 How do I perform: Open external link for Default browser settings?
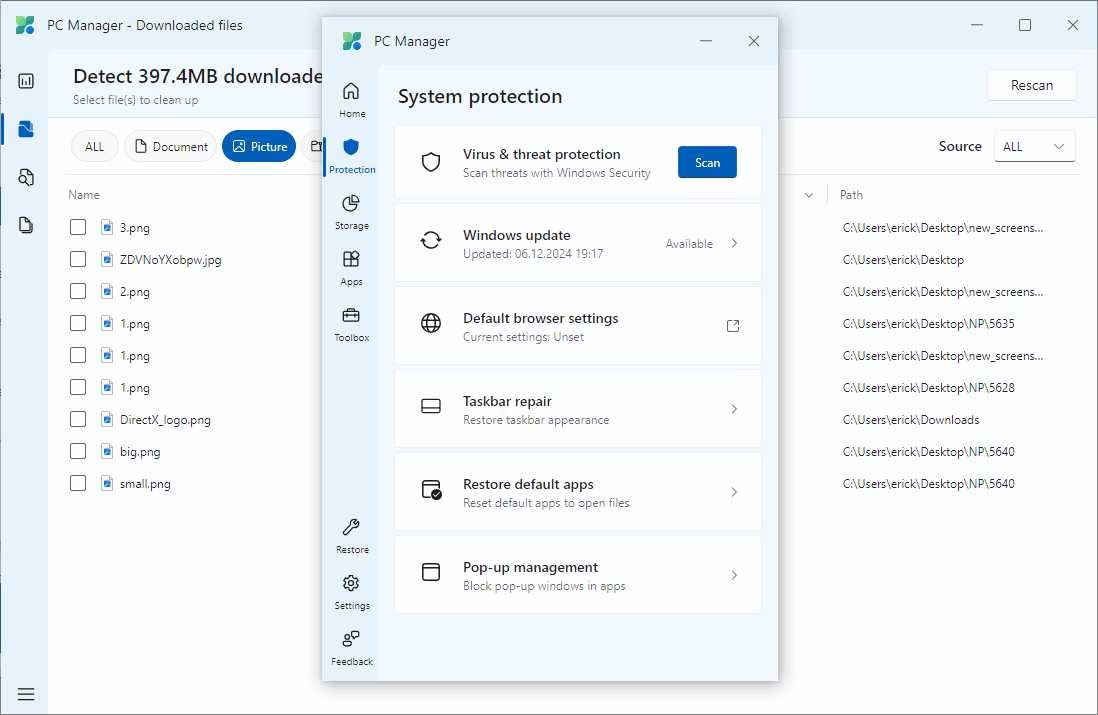click(x=733, y=326)
